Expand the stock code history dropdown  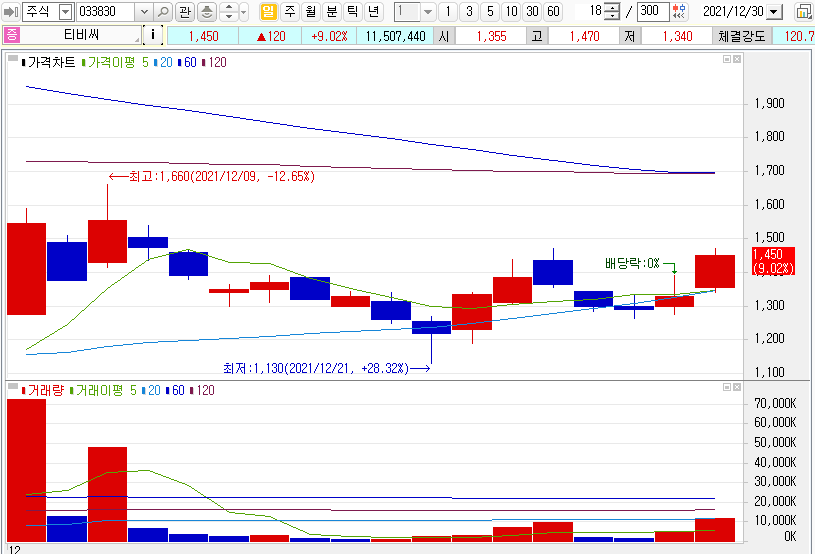coord(143,12)
